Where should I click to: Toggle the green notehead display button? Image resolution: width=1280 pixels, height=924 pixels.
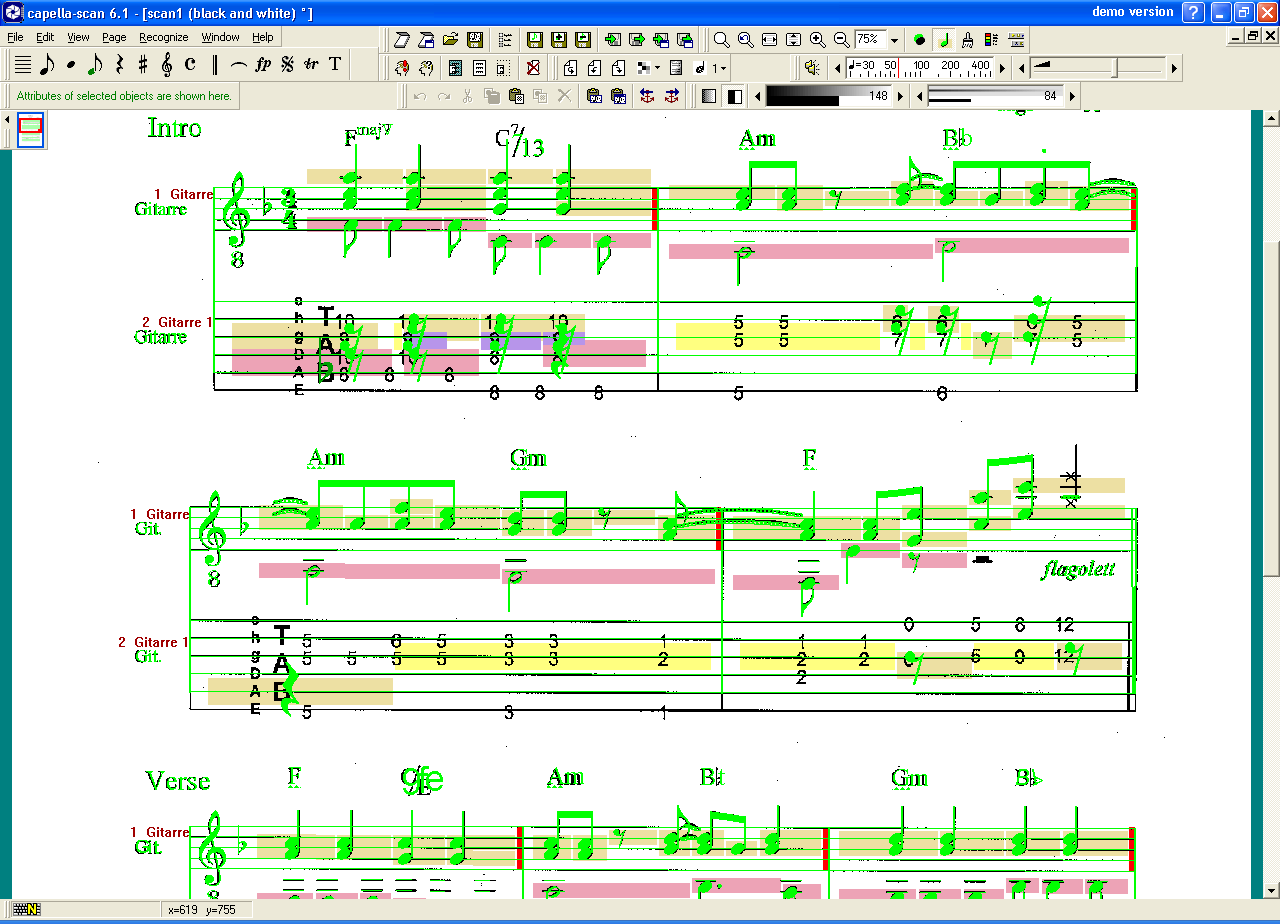coord(919,40)
